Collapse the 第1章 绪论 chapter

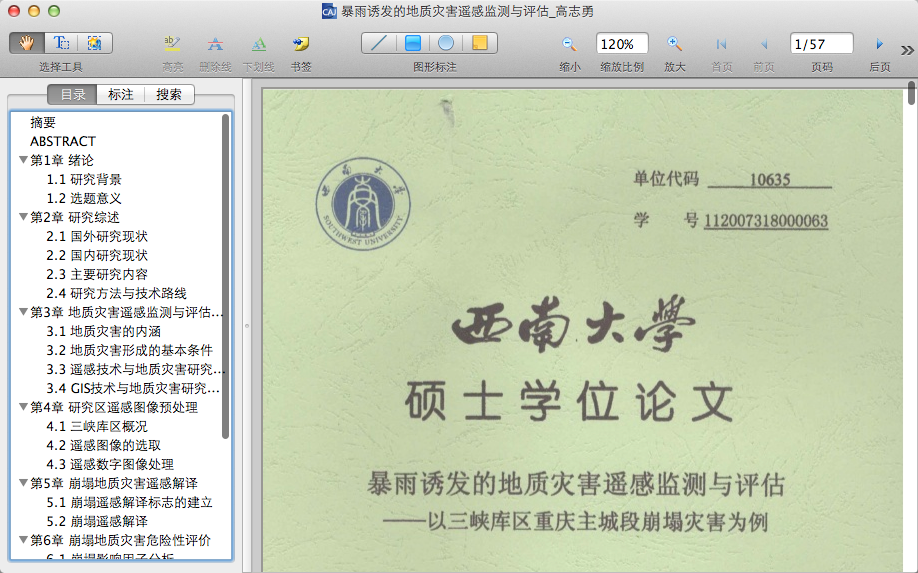(x=23, y=160)
